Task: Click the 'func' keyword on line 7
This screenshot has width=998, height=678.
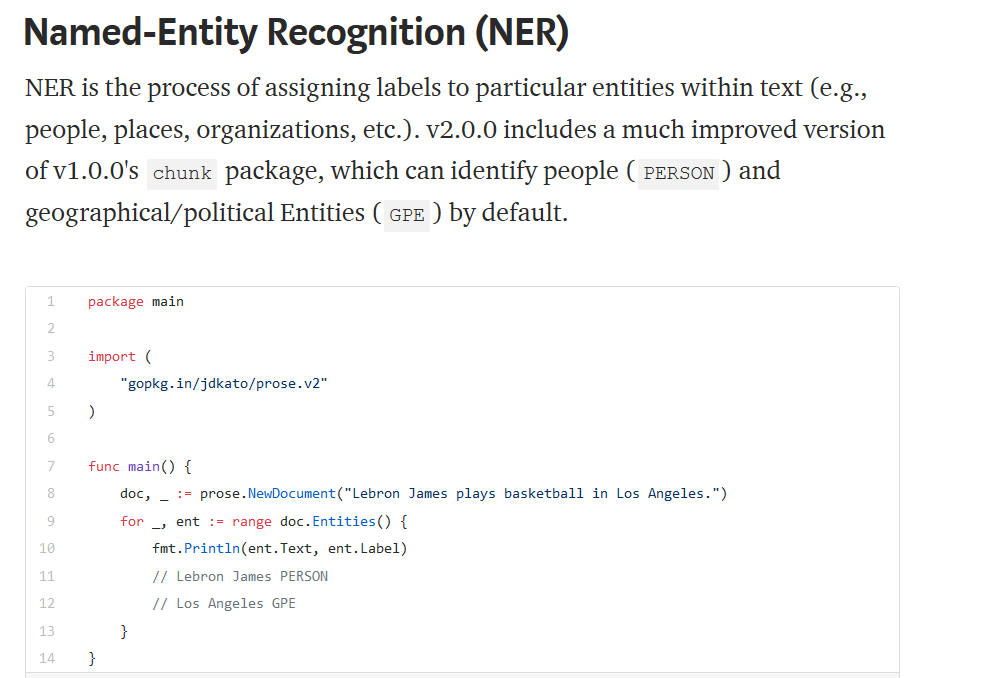Action: point(104,466)
